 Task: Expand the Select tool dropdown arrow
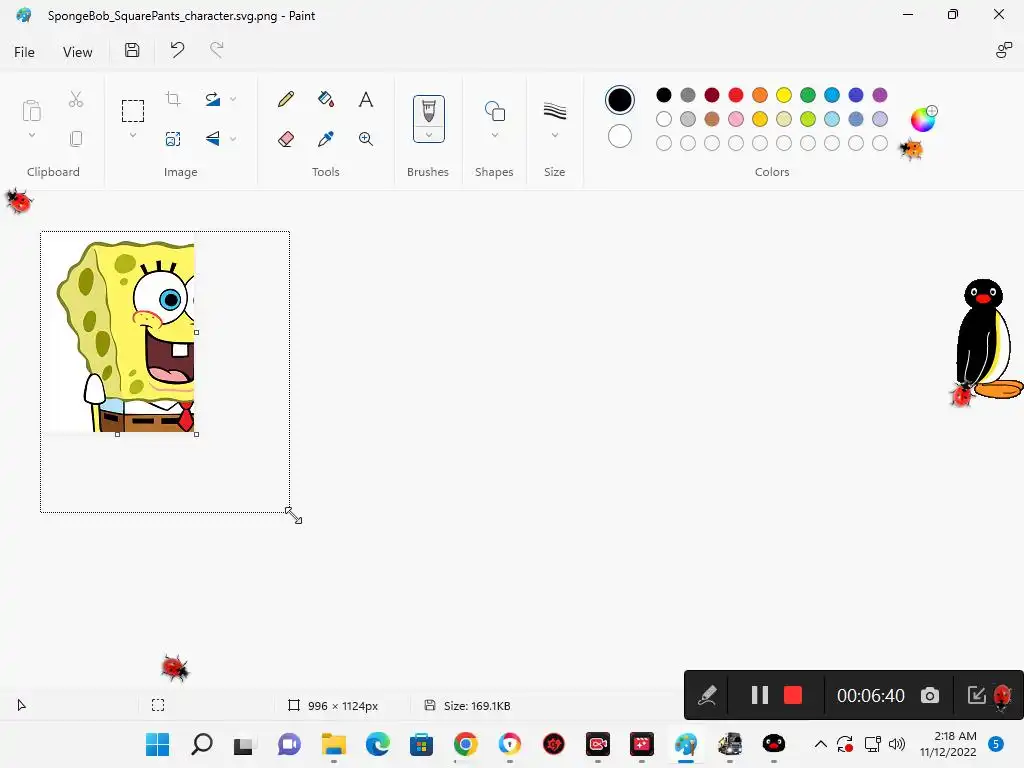(133, 135)
